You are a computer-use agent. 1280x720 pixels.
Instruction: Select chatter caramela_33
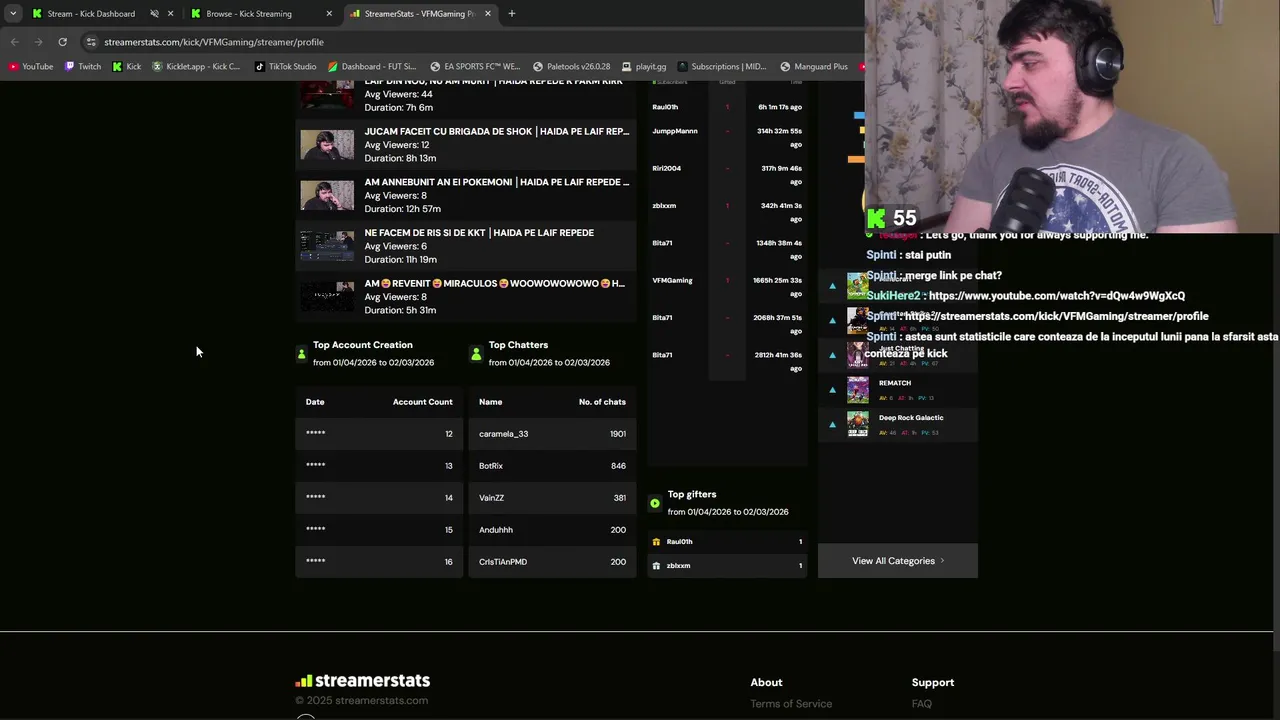503,434
